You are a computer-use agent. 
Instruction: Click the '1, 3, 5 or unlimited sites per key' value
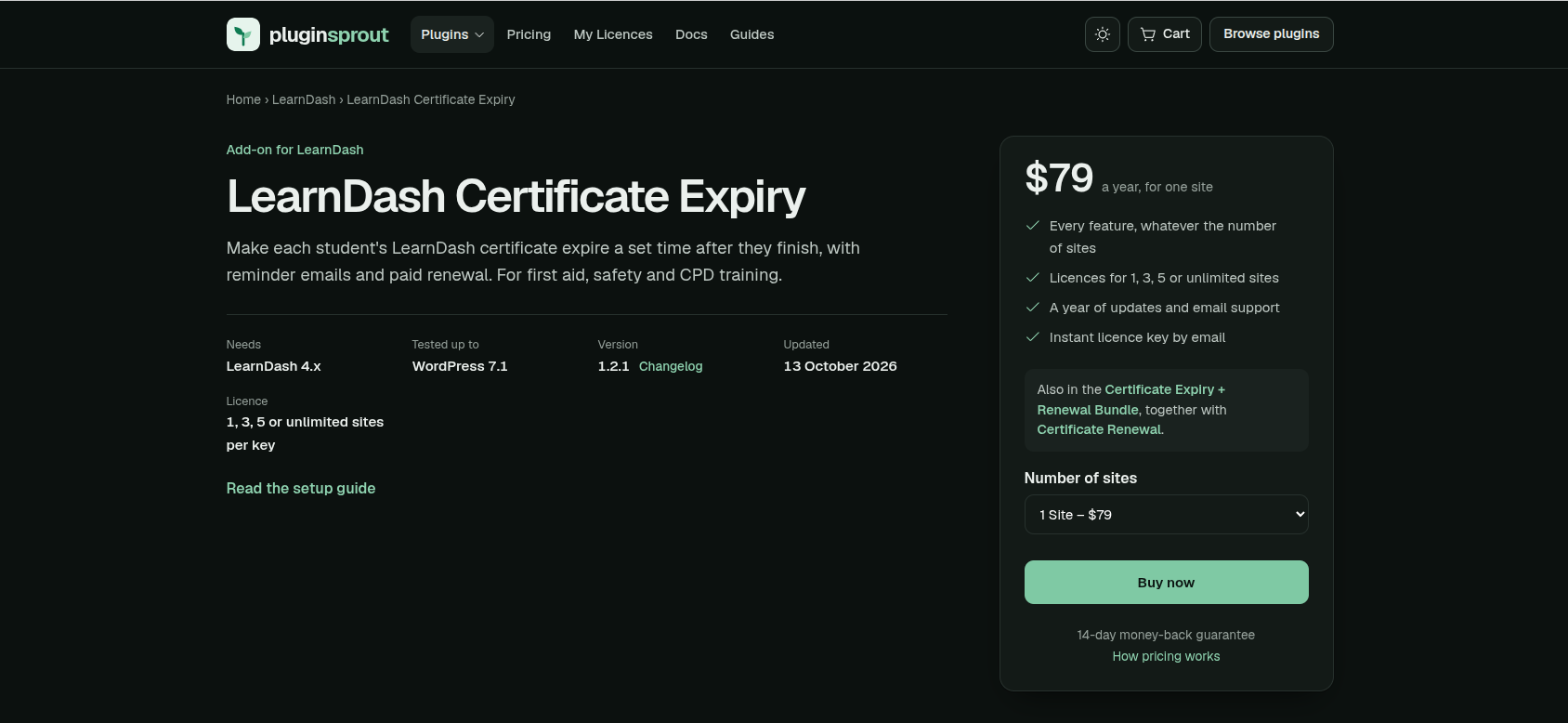click(305, 433)
